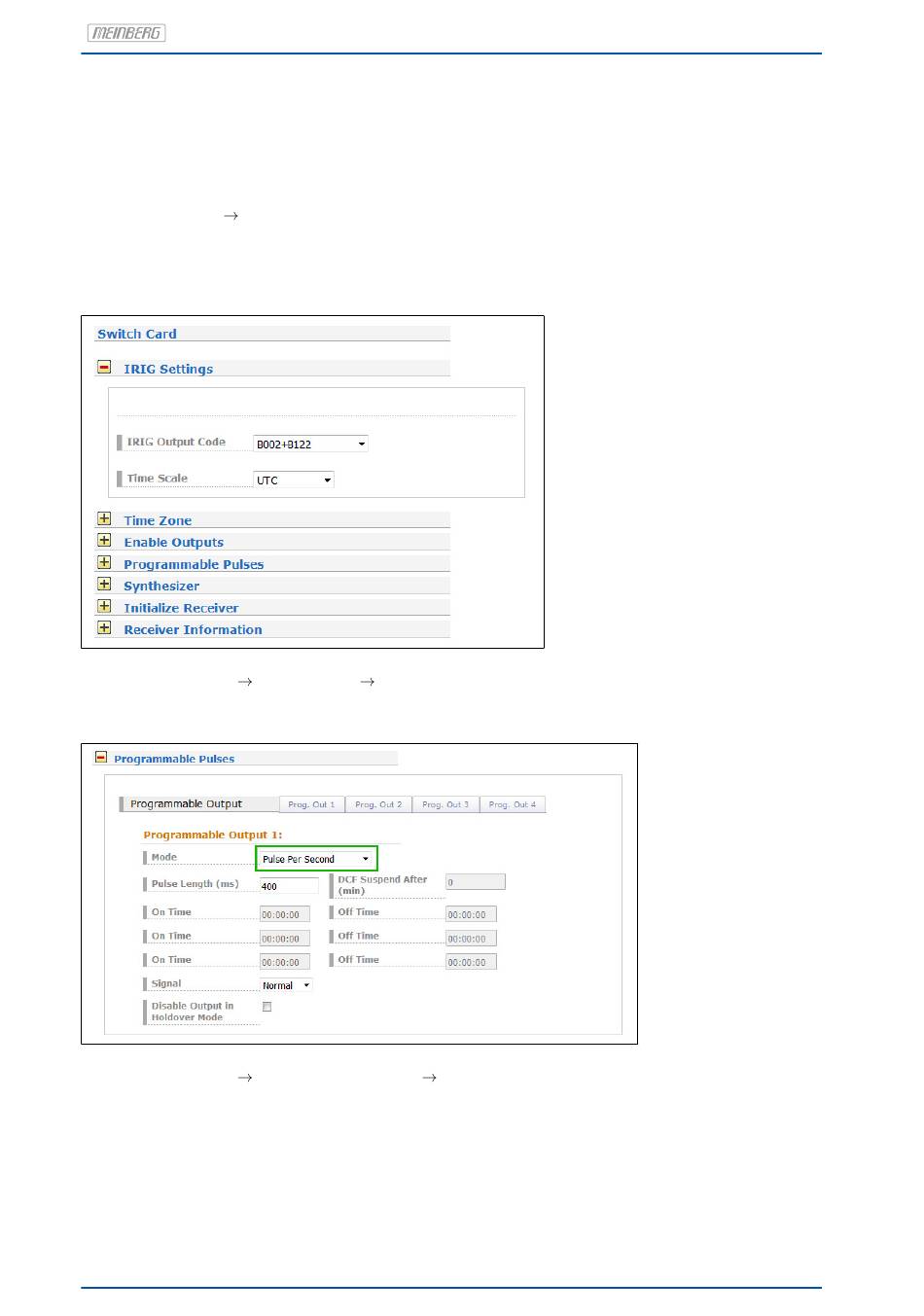Click the first On Time field
924x1316 pixels.
[285, 914]
